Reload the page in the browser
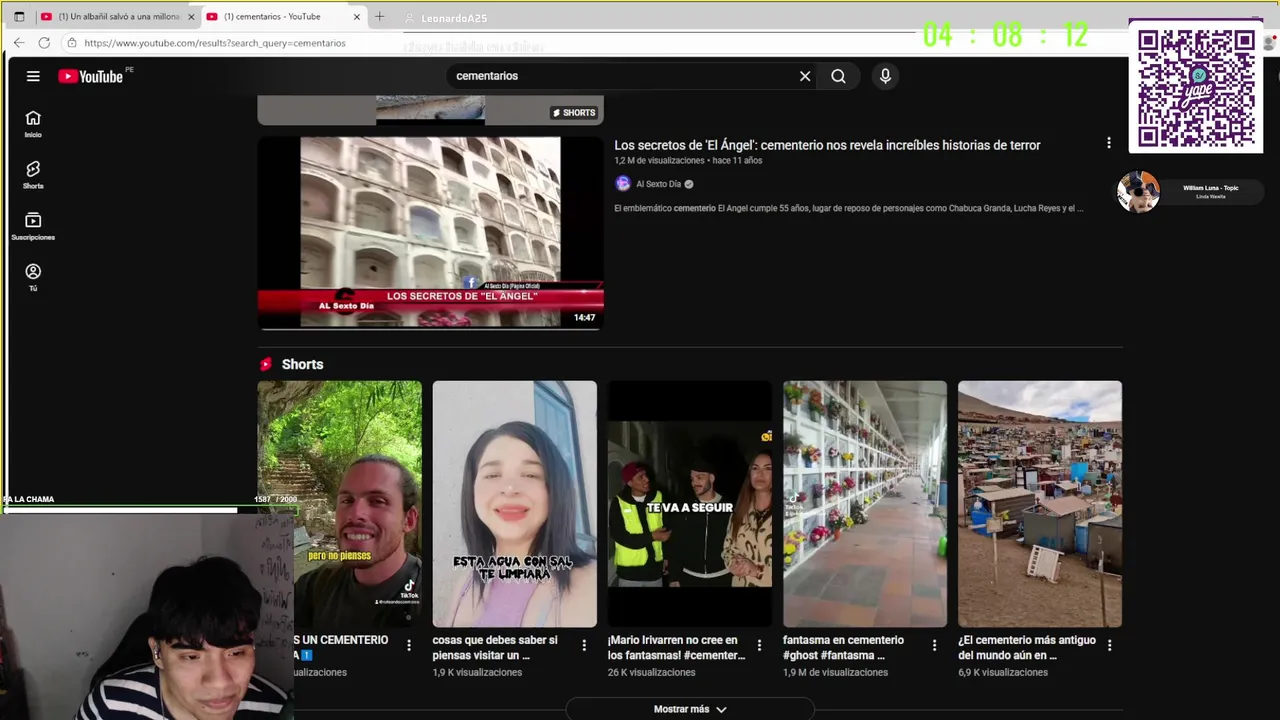This screenshot has height=720, width=1280. point(44,43)
